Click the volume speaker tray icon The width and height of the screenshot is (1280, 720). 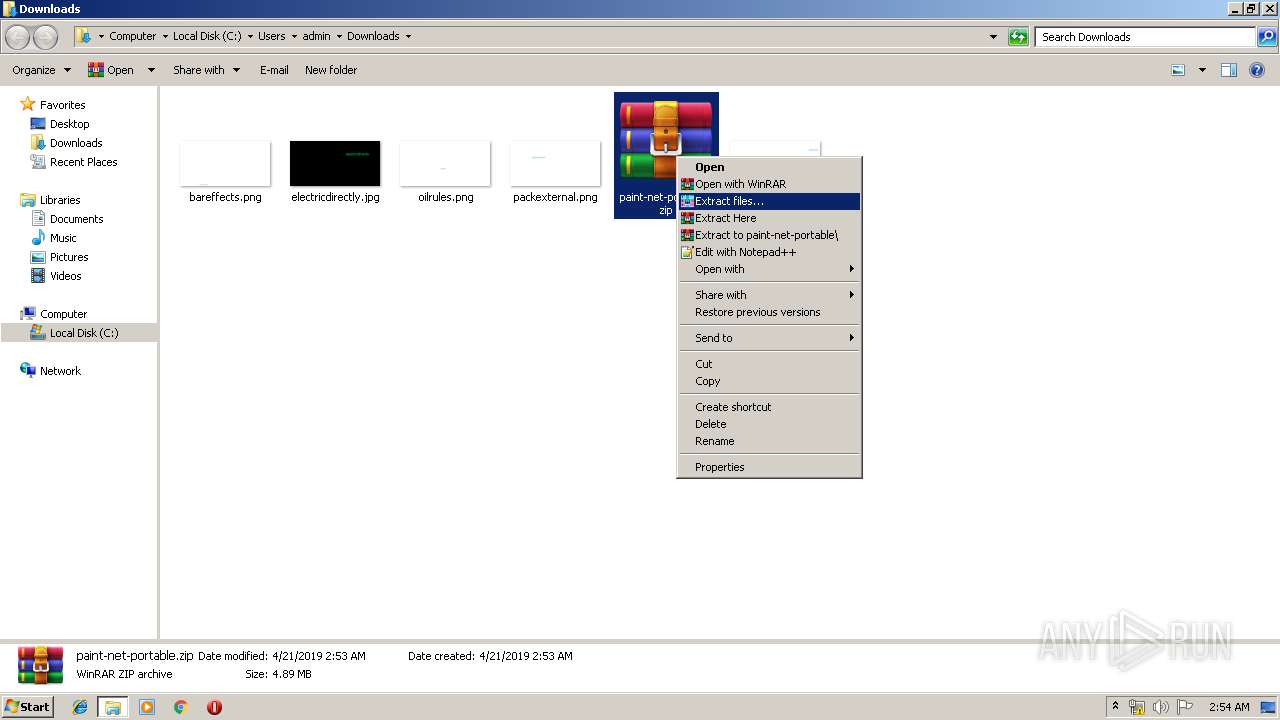coord(1161,707)
